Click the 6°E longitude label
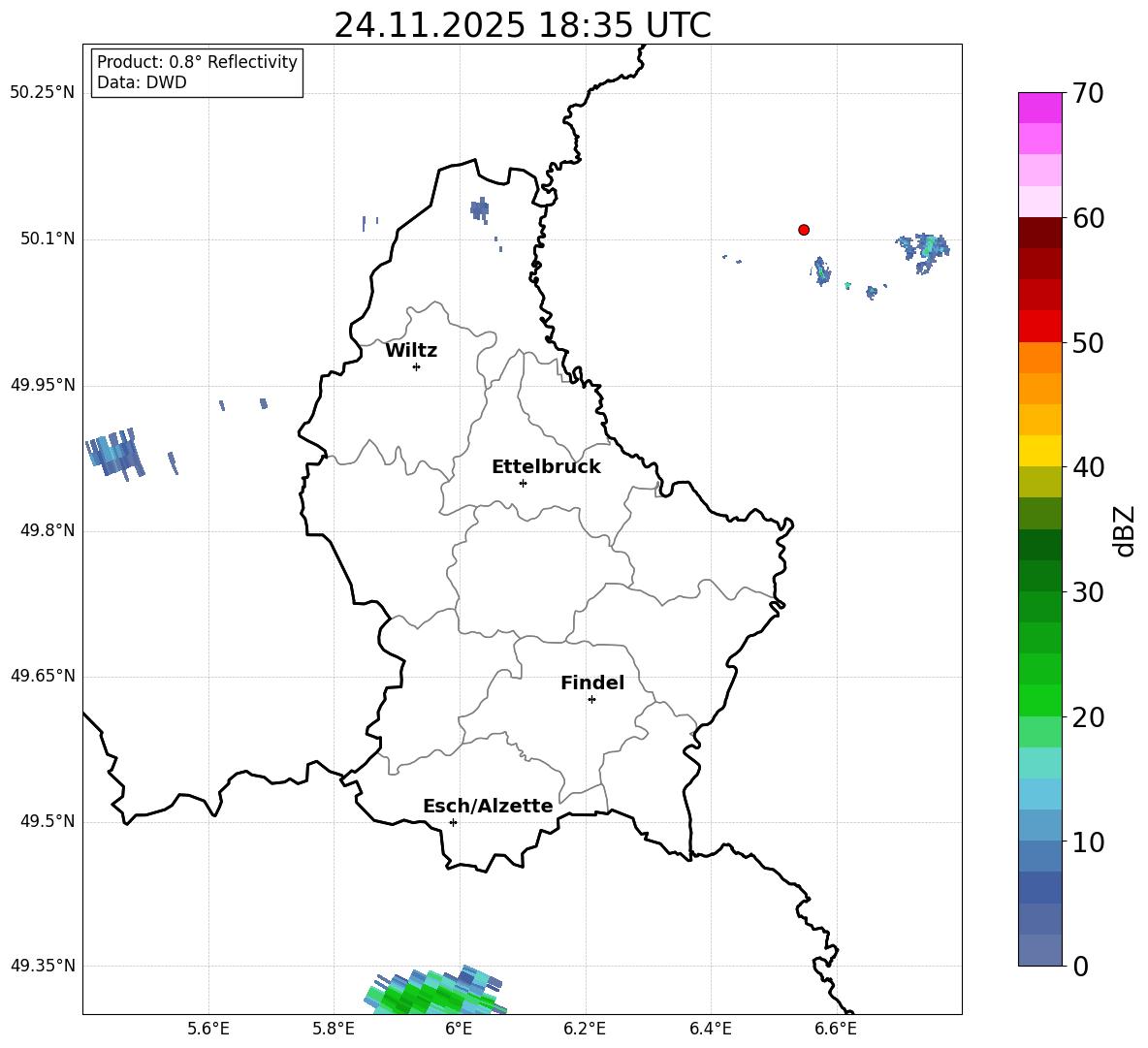 [x=459, y=1029]
